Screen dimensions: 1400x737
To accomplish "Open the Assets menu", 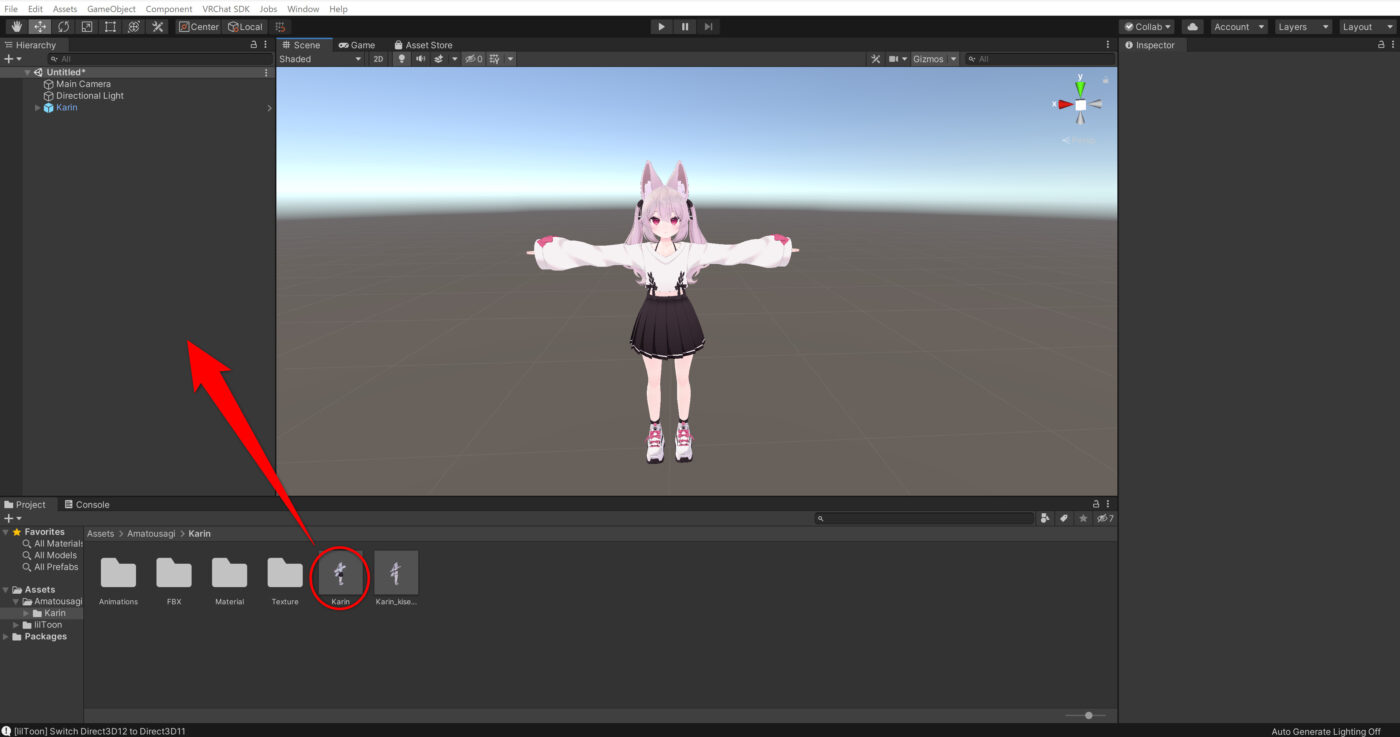I will pyautogui.click(x=65, y=9).
